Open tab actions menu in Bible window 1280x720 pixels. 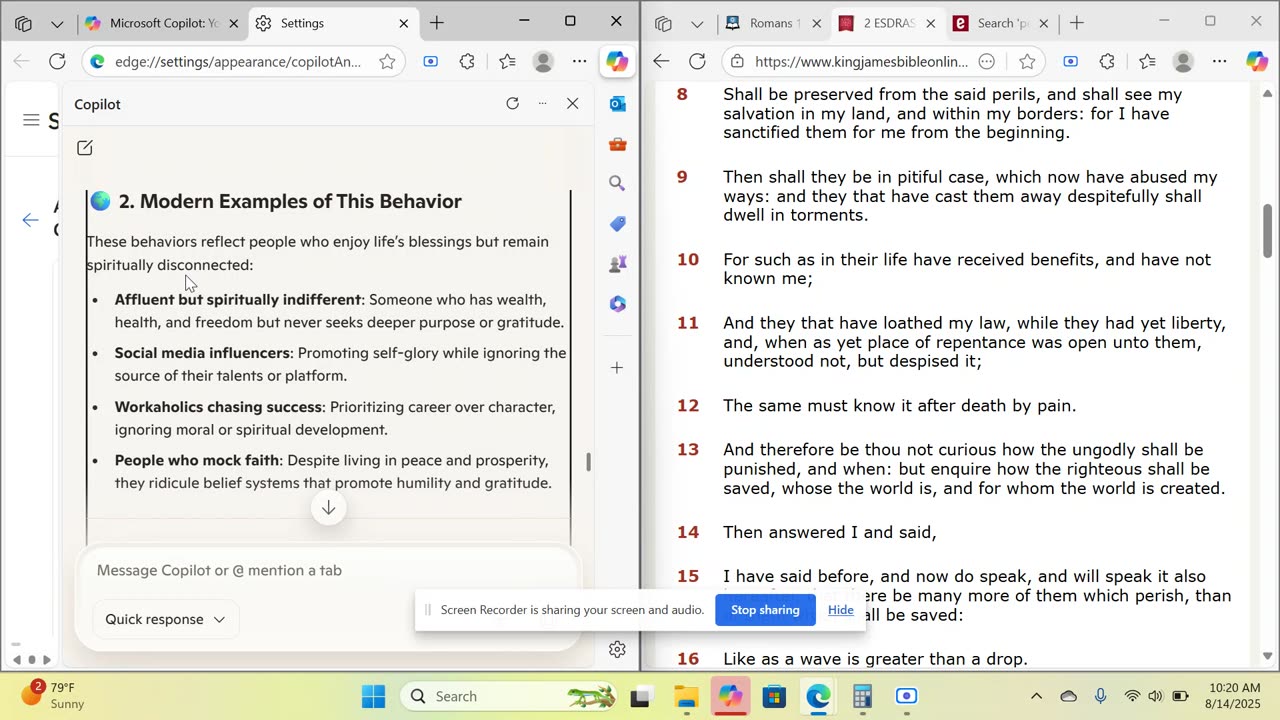(x=697, y=23)
